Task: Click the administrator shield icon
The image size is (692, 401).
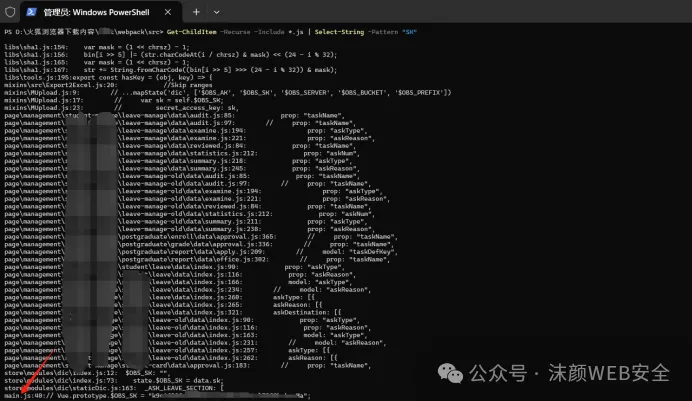Action: pos(10,12)
